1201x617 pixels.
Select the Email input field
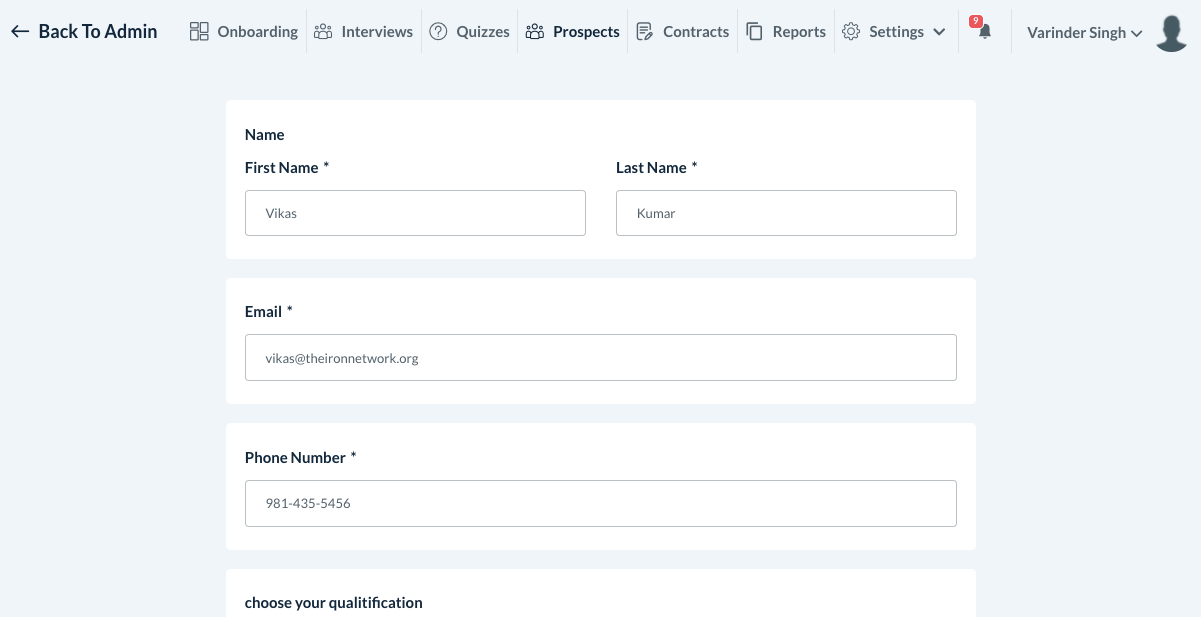[x=600, y=357]
